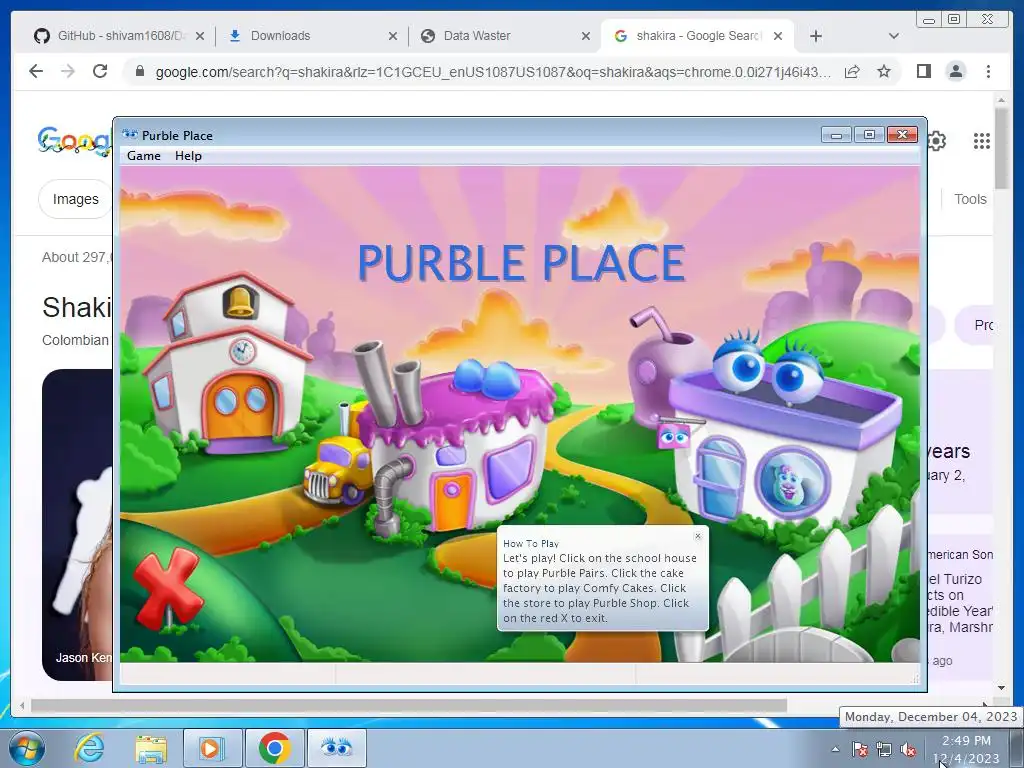The image size is (1024, 768).
Task: Click the taskbar clock showing 2:49 PM
Action: click(x=967, y=749)
